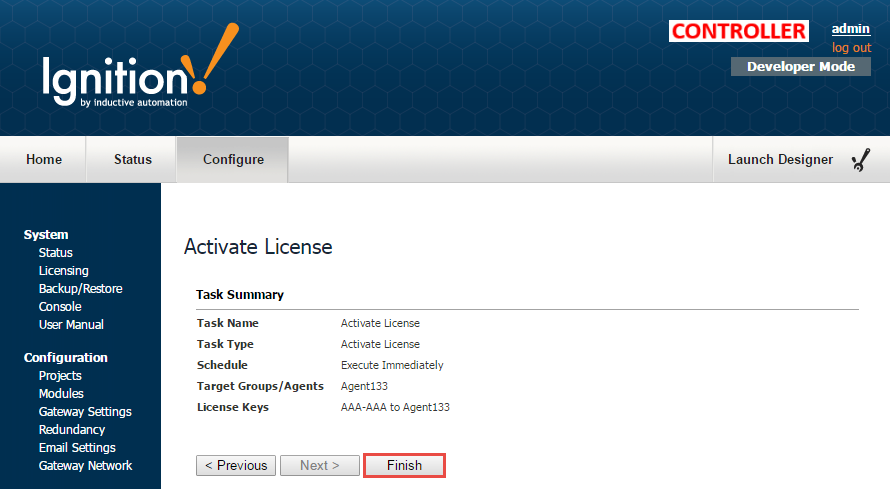The image size is (890, 489).
Task: Click the Configuration section header
Action: coord(66,357)
